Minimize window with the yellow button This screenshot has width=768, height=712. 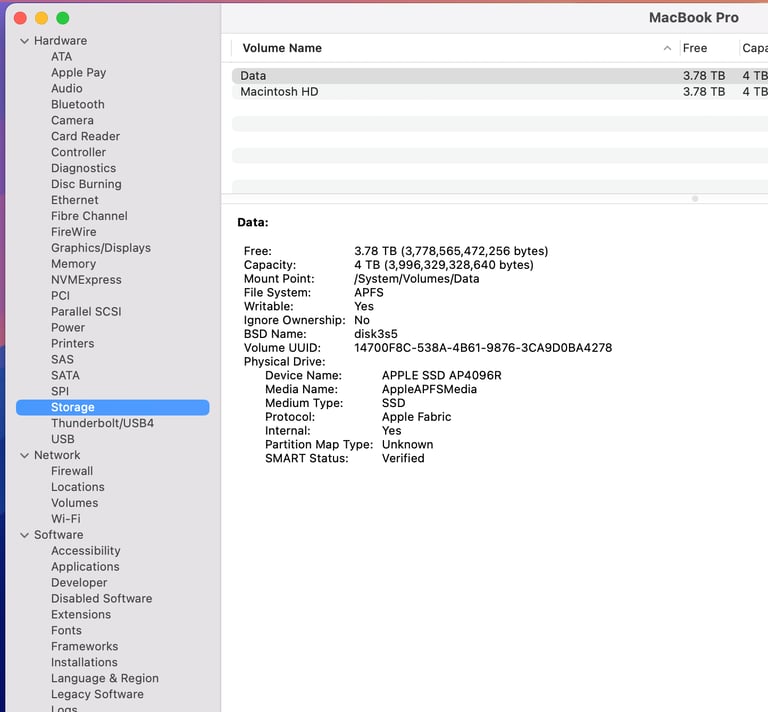(x=42, y=19)
